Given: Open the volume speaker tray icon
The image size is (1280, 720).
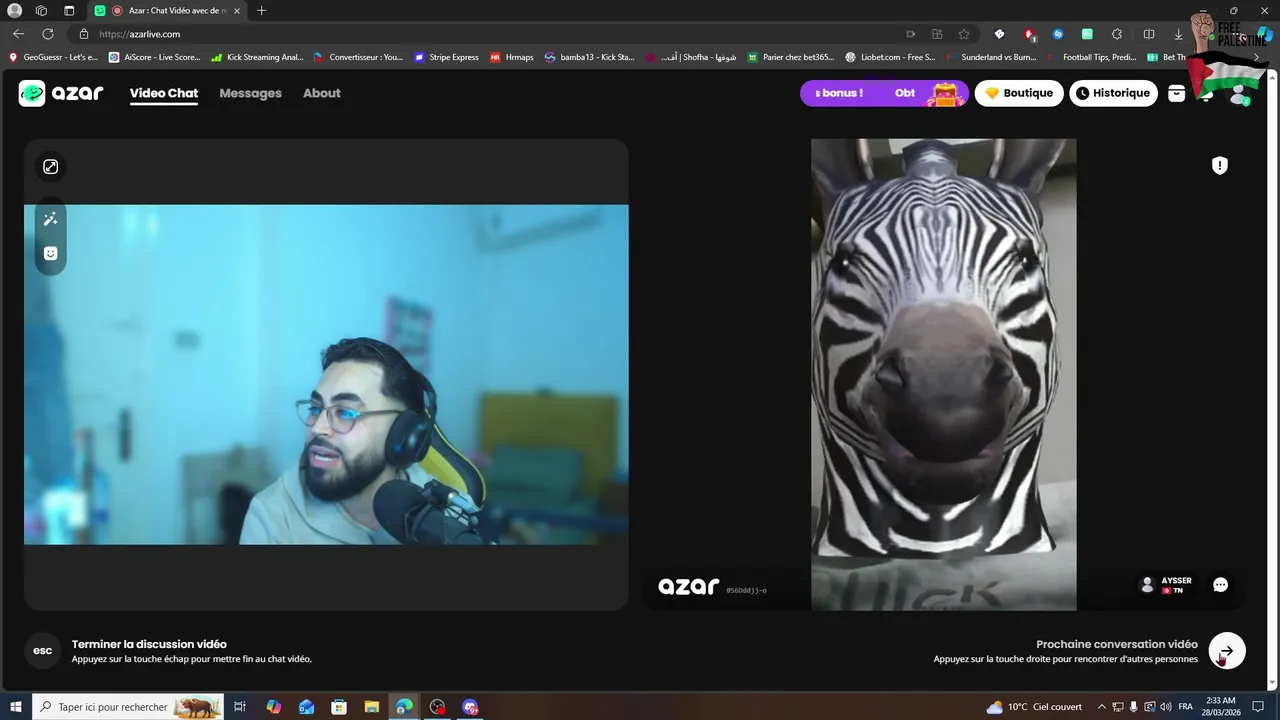Looking at the screenshot, I should [1166, 707].
